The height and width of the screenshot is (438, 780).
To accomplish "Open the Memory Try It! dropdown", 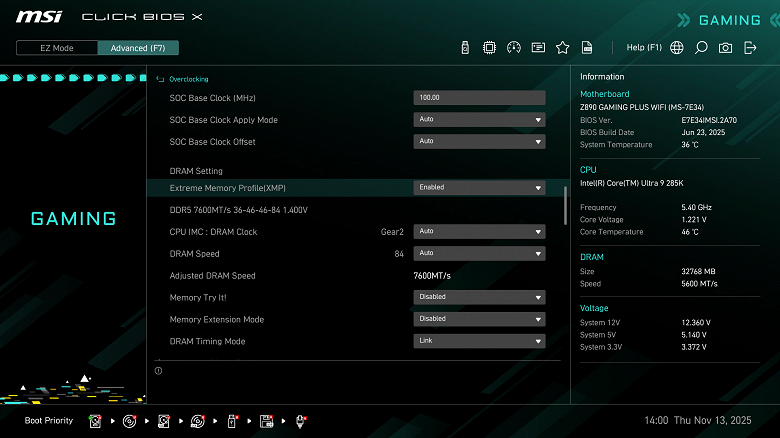I will [x=479, y=297].
